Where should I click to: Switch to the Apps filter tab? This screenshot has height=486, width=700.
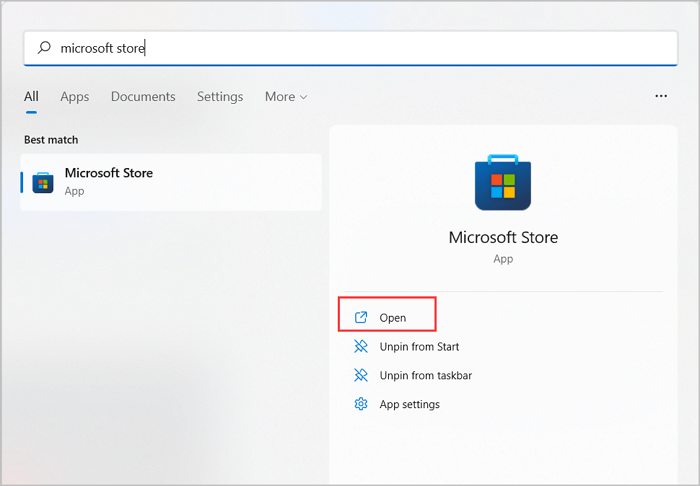pyautogui.click(x=74, y=97)
